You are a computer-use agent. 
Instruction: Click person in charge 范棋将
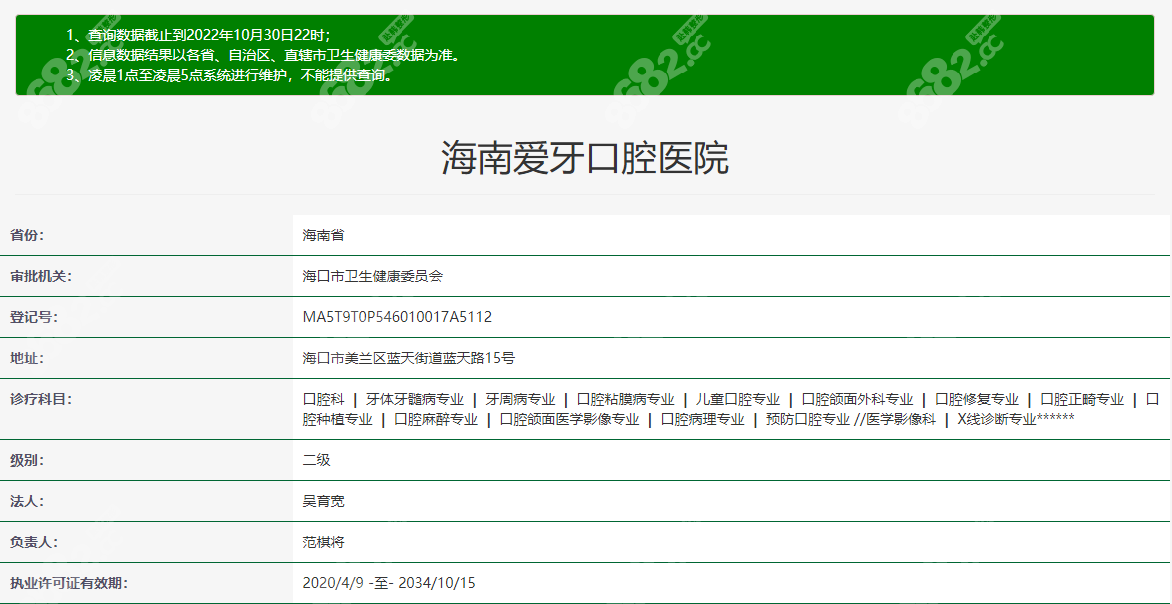[x=323, y=542]
